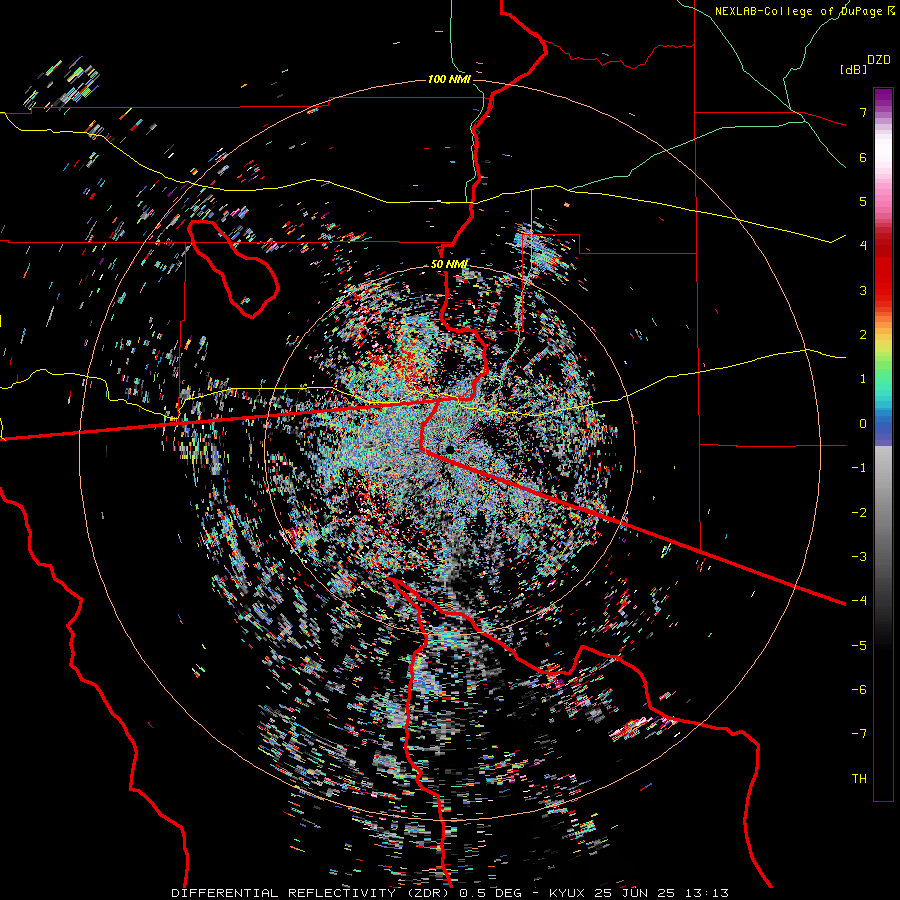Viewport: 900px width, 900px height.
Task: Click the red section of ZDR color bar
Action: pyautogui.click(x=883, y=270)
